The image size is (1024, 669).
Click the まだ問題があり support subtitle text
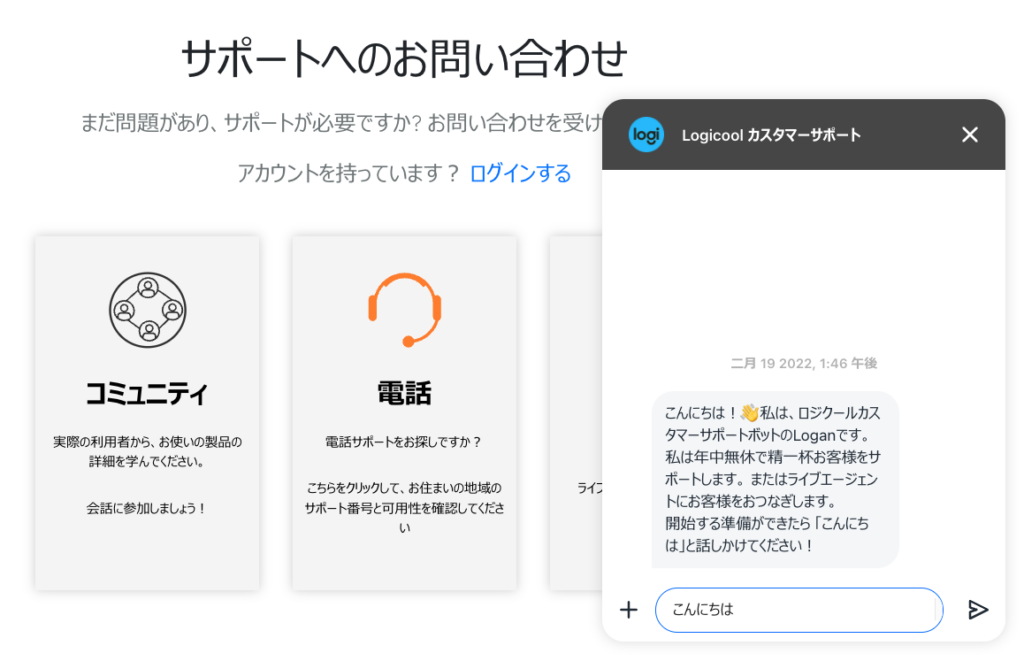(x=341, y=122)
